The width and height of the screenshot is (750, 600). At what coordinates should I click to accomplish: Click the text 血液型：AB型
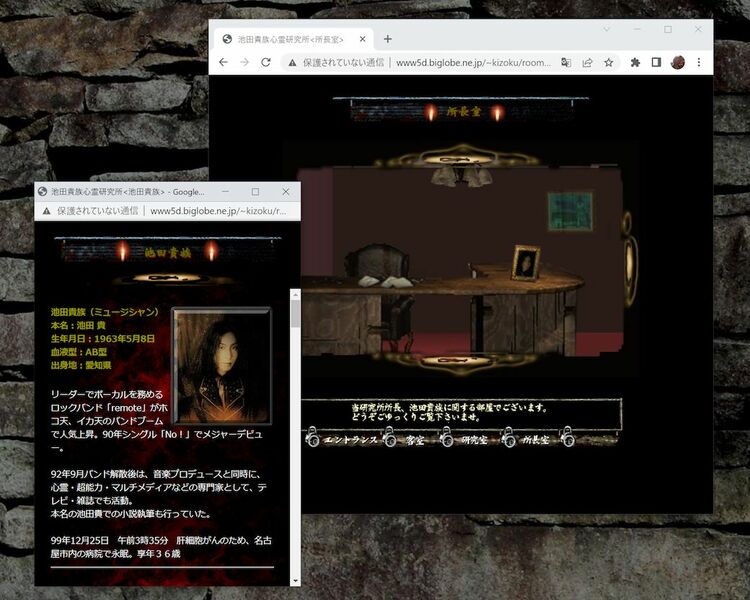tap(79, 352)
